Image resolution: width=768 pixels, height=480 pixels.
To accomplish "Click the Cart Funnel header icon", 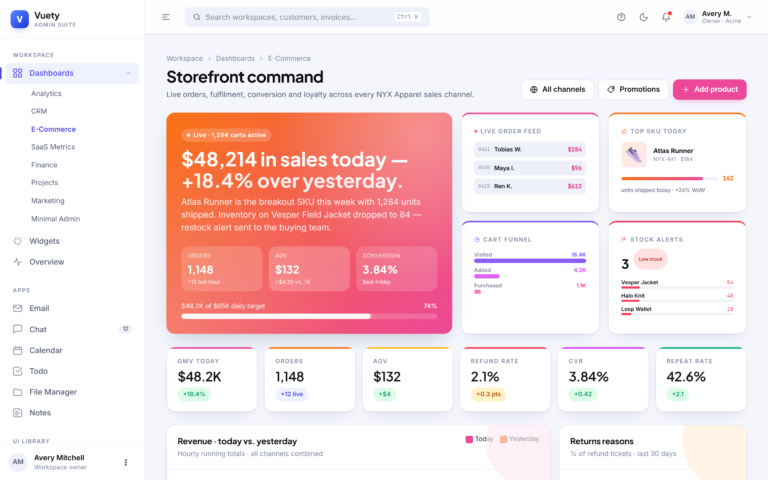I will (477, 240).
